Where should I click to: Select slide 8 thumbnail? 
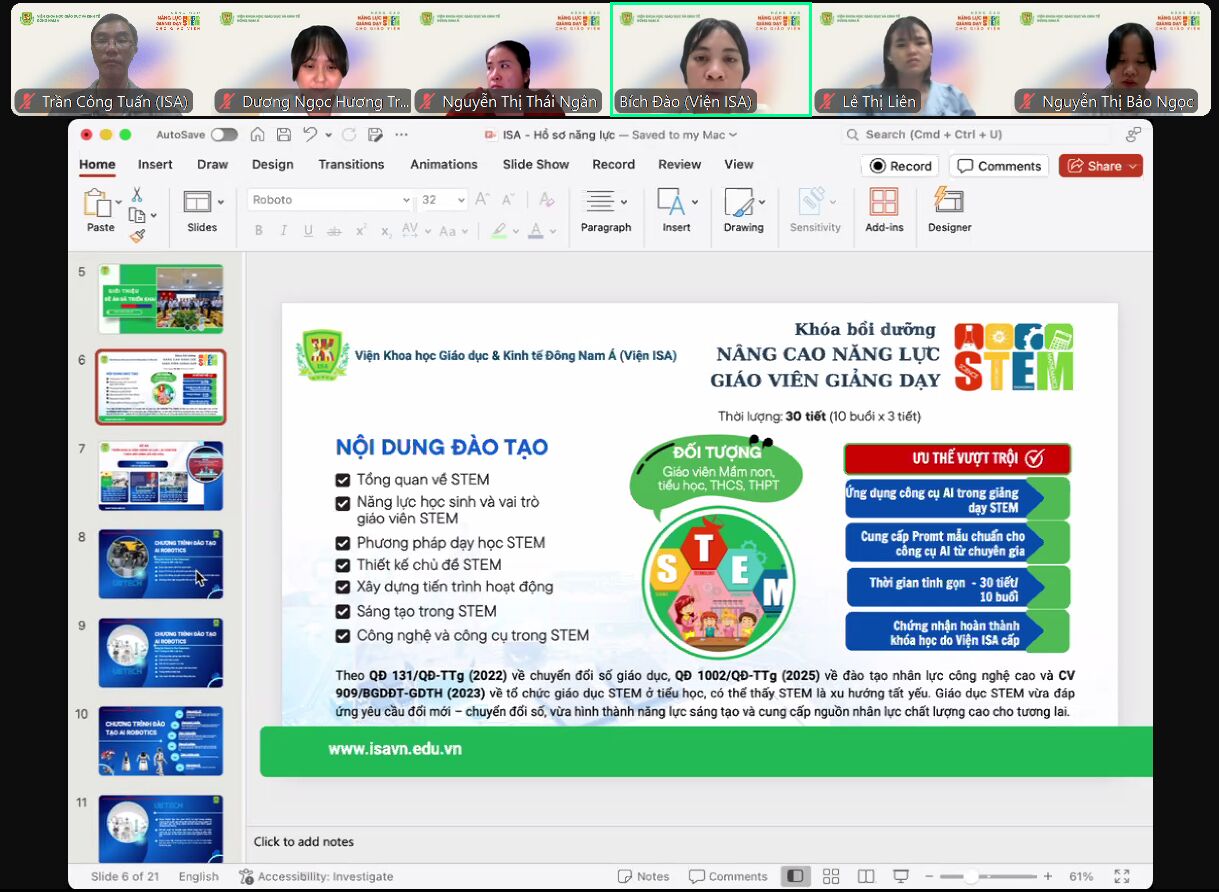[160, 565]
